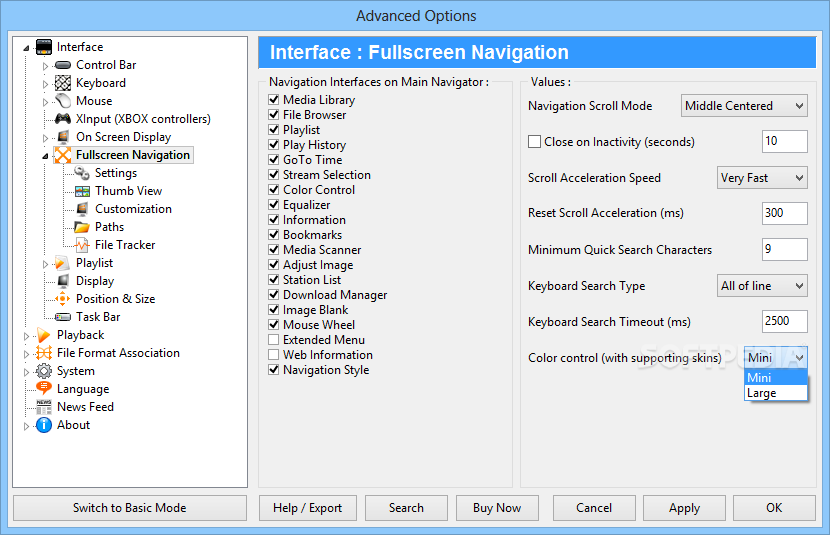Click the Search button

tap(406, 508)
